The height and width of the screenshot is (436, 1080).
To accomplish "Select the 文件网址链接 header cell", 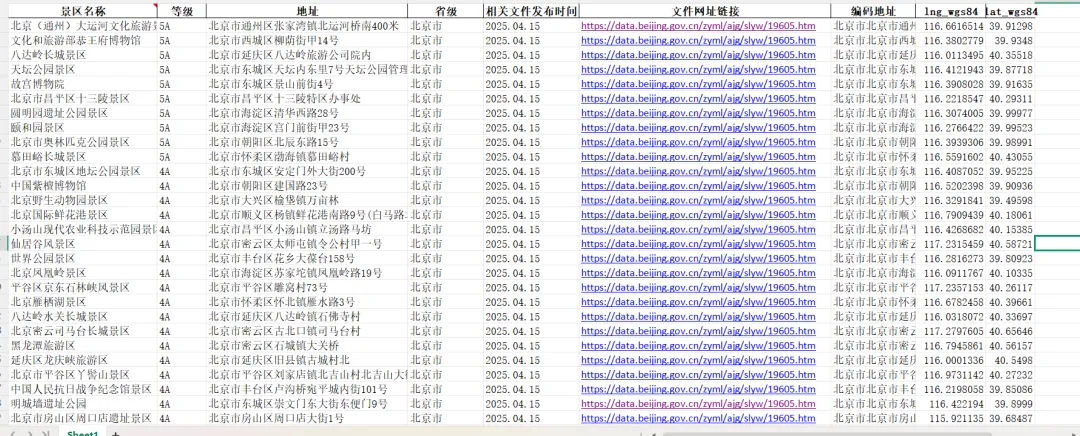I will click(x=705, y=12).
